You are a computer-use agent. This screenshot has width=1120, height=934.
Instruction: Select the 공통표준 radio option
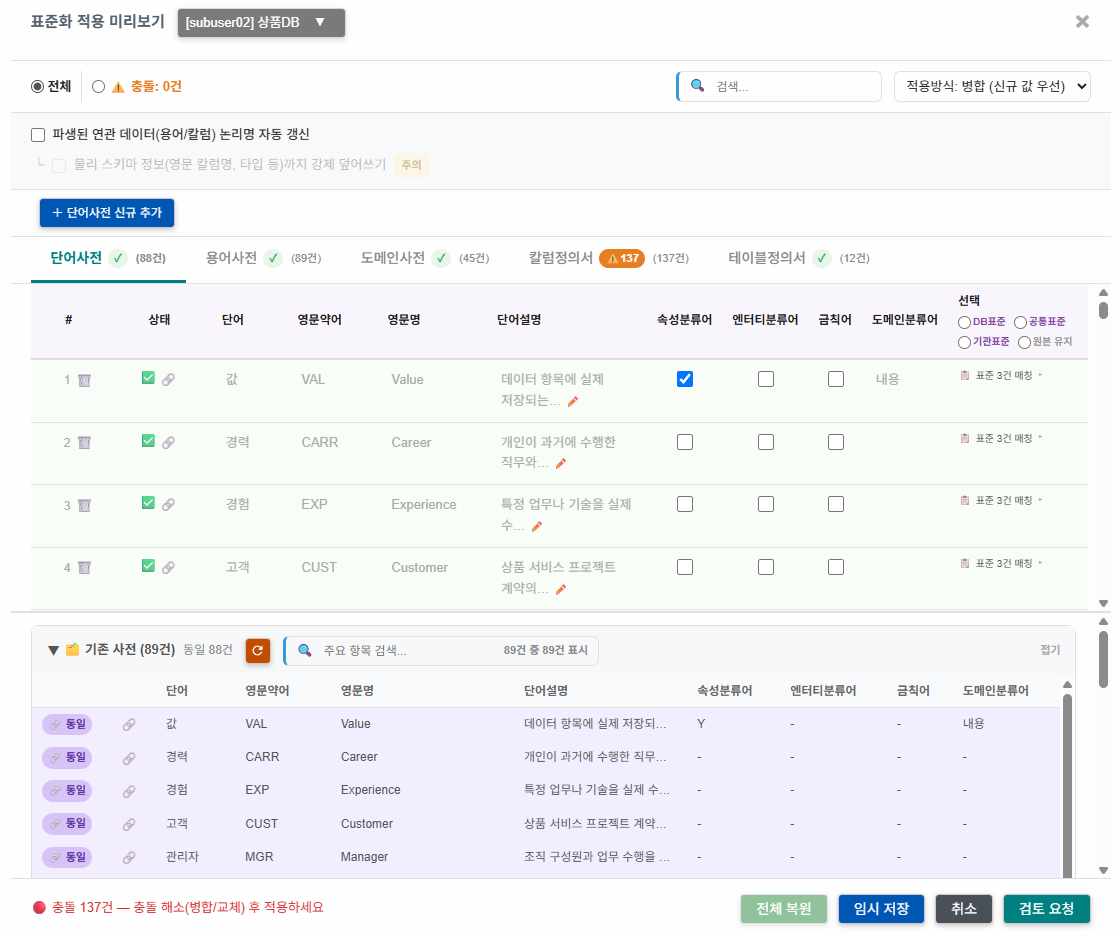1021,323
